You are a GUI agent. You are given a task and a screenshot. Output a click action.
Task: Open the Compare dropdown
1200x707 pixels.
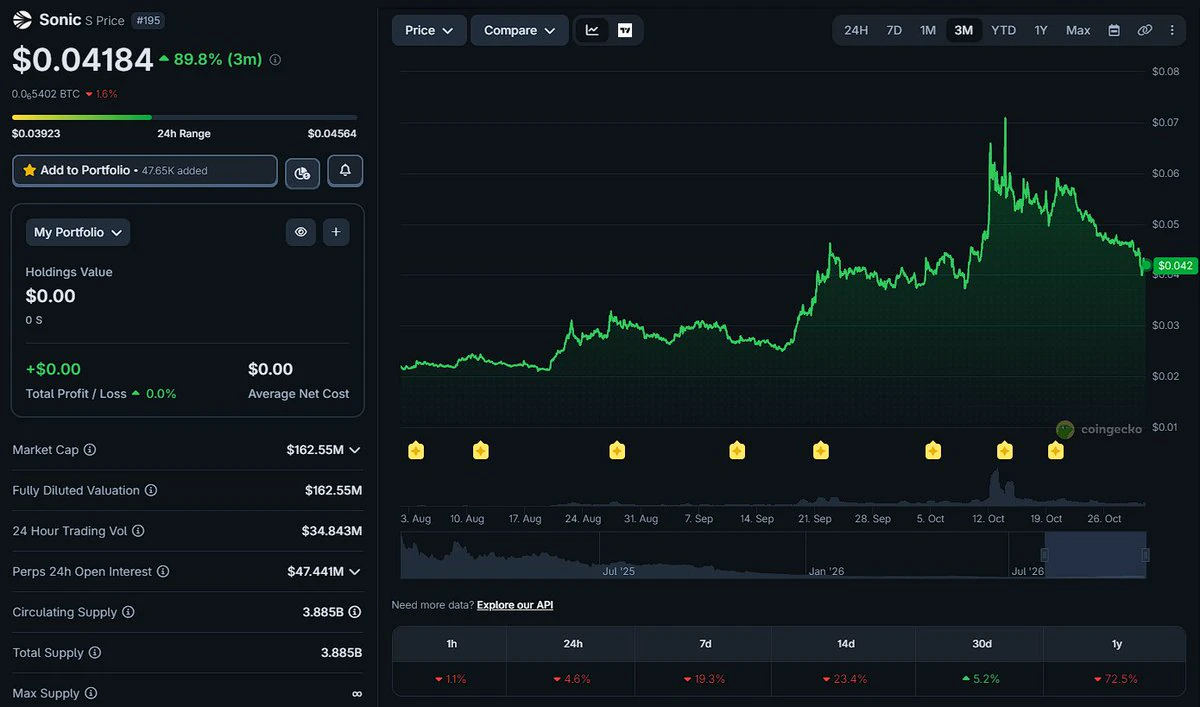[519, 30]
